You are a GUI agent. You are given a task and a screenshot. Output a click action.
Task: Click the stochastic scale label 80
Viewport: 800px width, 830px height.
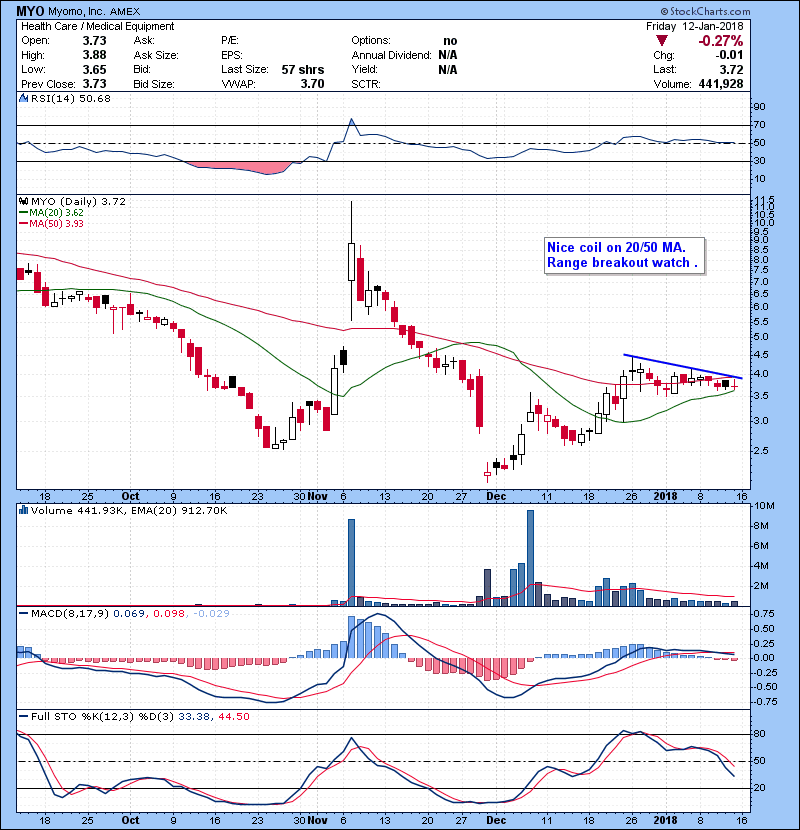click(759, 734)
